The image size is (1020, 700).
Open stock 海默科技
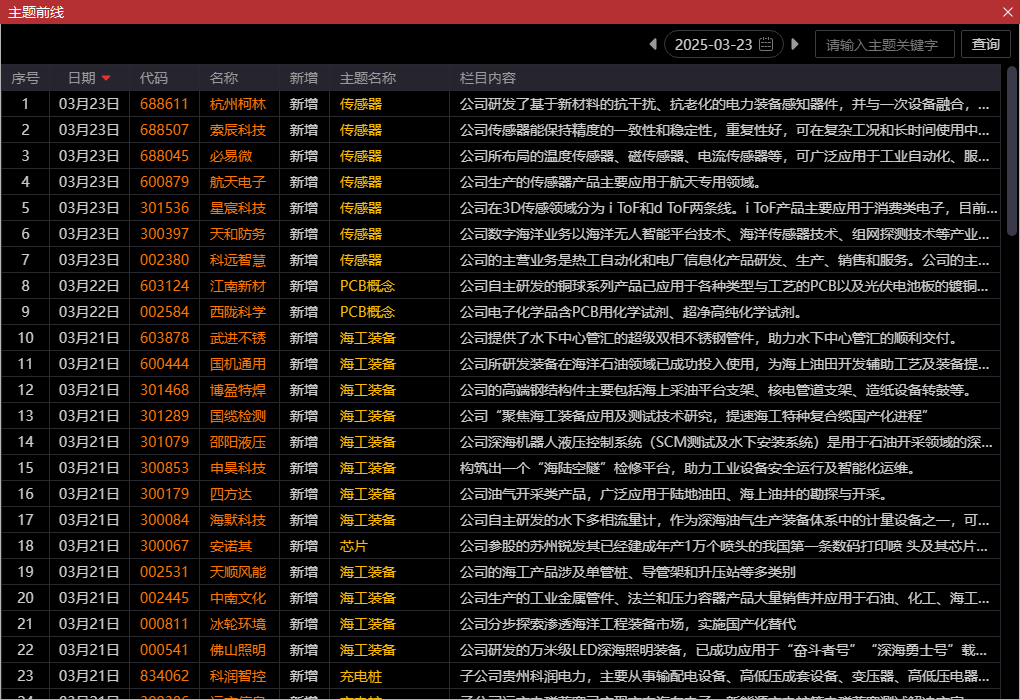click(x=237, y=520)
